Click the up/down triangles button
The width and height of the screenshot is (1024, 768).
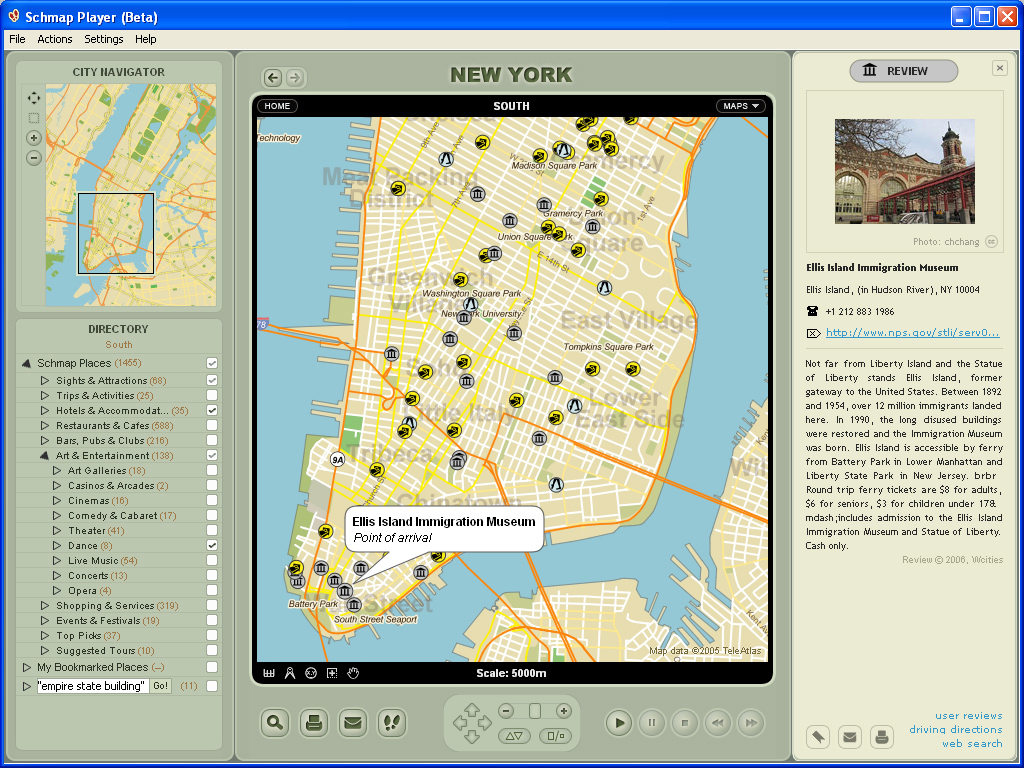(515, 736)
